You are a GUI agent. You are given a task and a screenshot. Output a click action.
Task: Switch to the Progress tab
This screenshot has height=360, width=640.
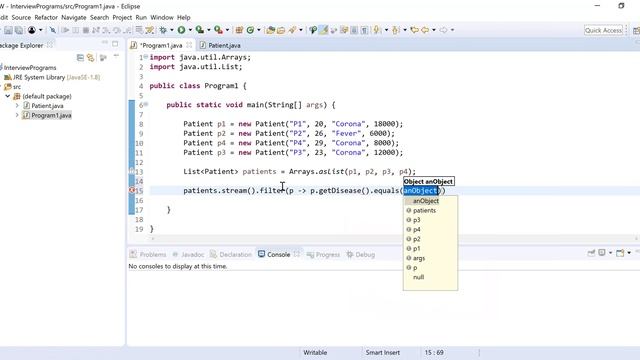click(323, 254)
